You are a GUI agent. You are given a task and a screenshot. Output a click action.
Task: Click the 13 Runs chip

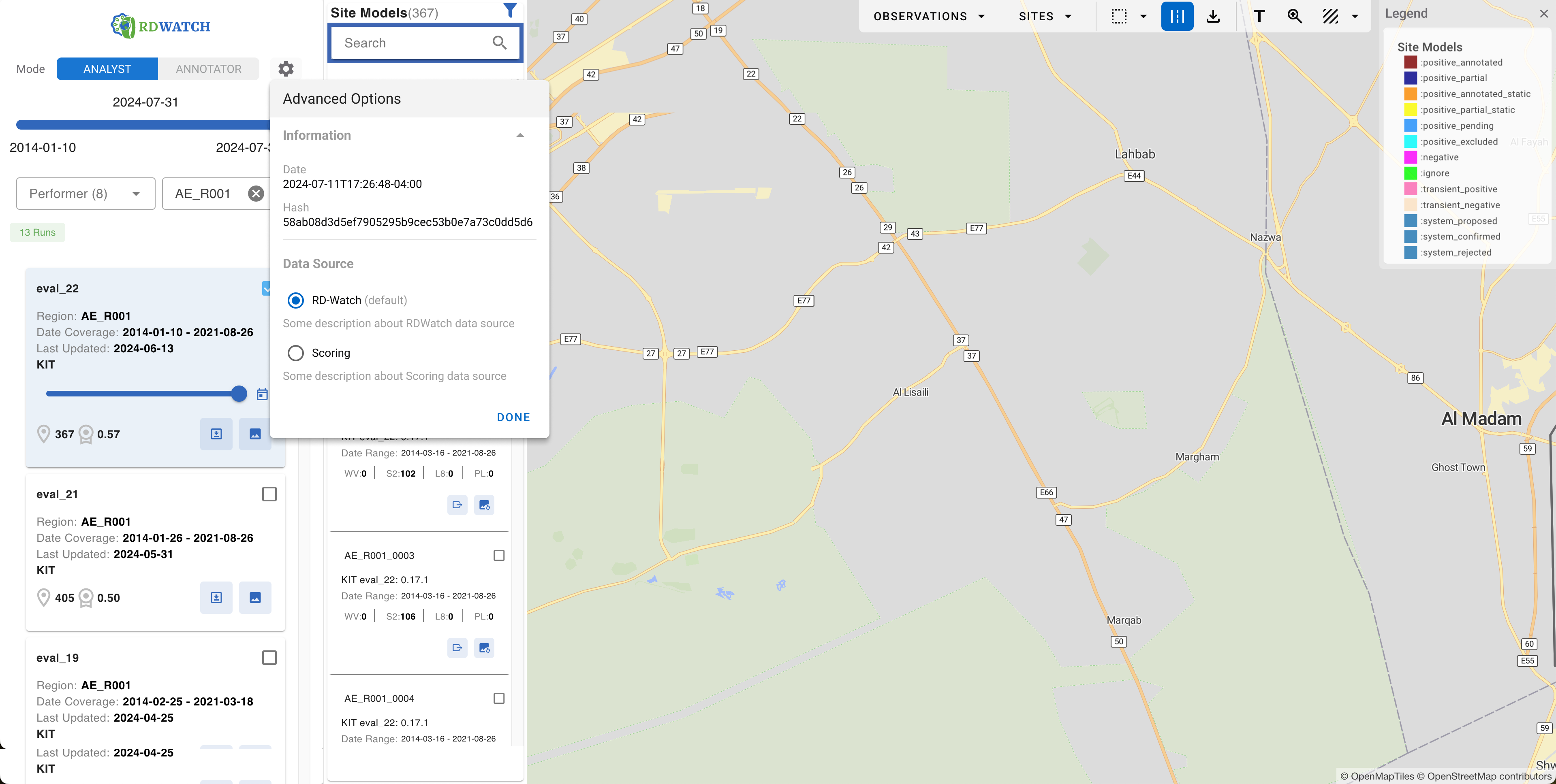37,232
